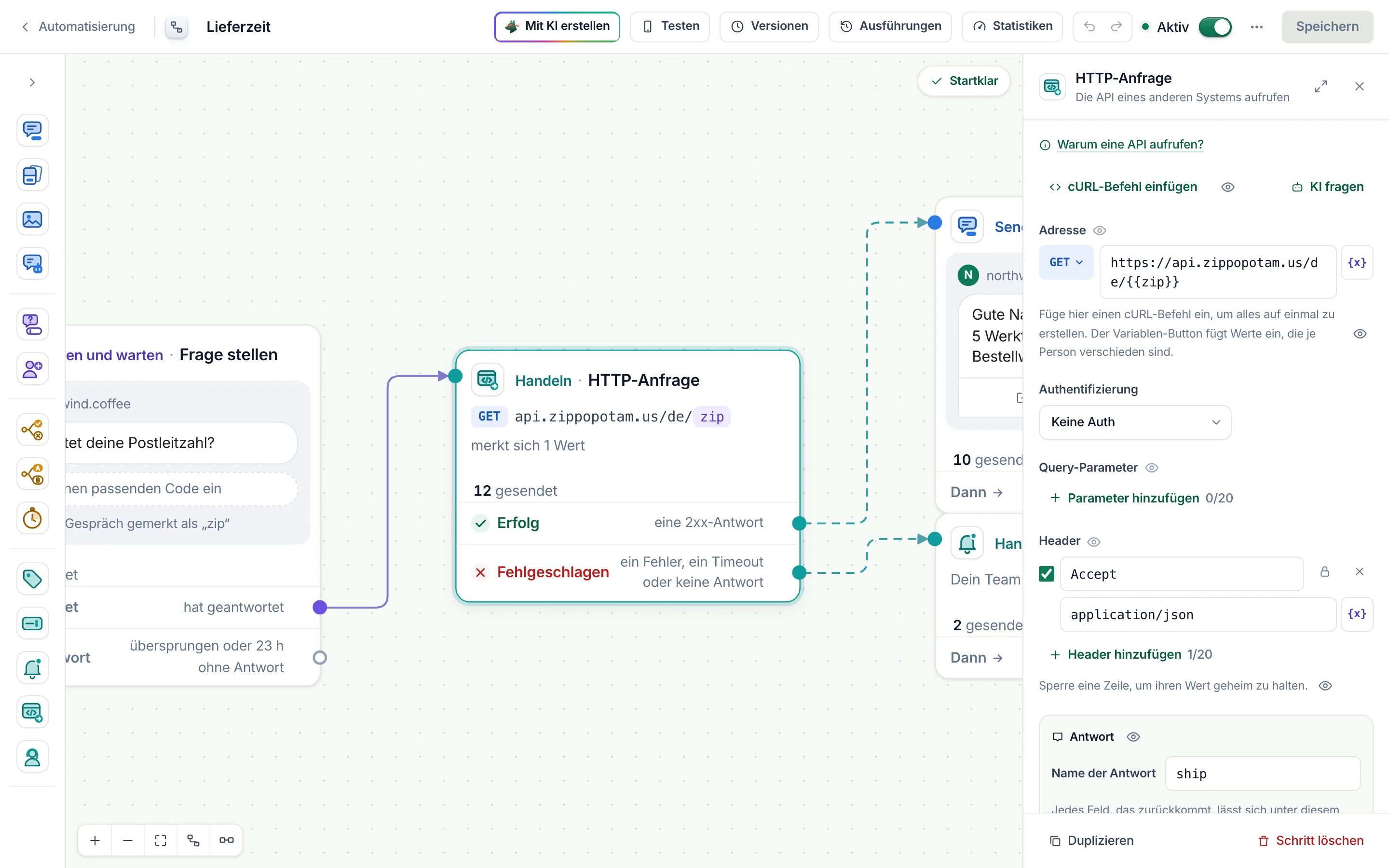Toggle the eye icon beside Adresse
The height and width of the screenshot is (868, 1389).
pyautogui.click(x=1099, y=230)
